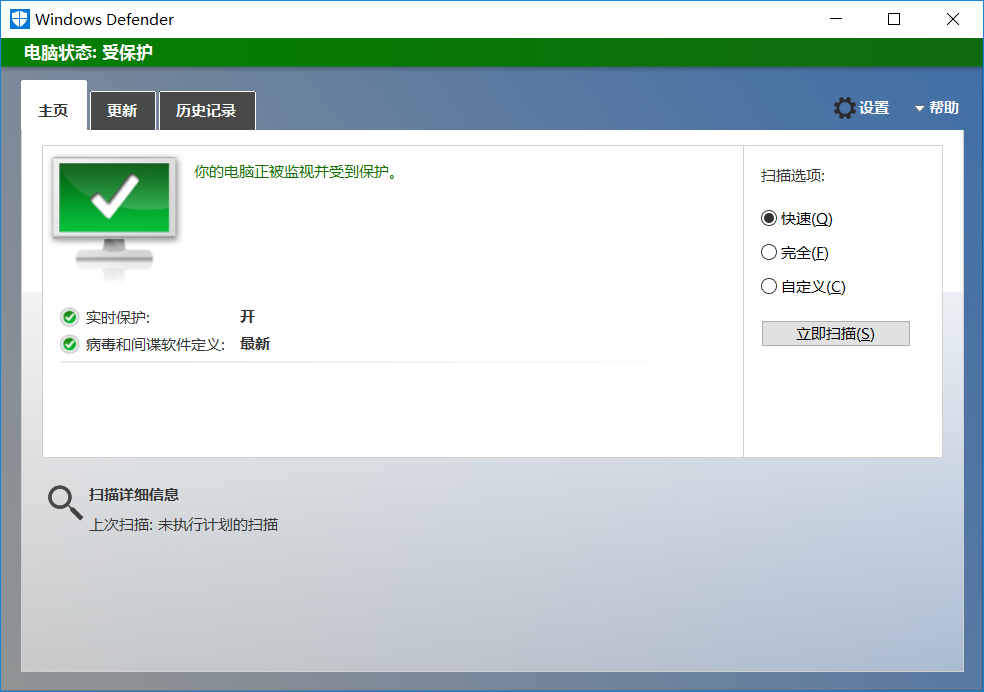
Task: Click the 设置 settings label
Action: pos(874,108)
